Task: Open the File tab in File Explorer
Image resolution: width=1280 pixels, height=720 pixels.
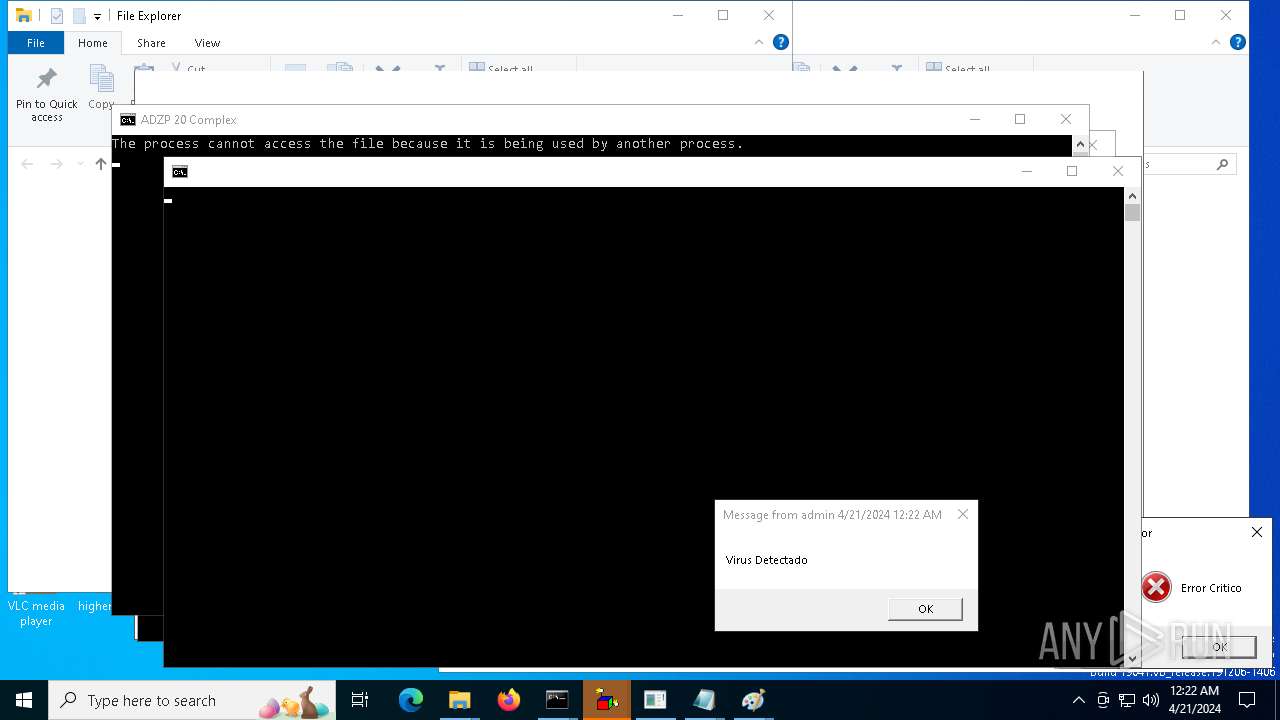Action: coord(35,43)
